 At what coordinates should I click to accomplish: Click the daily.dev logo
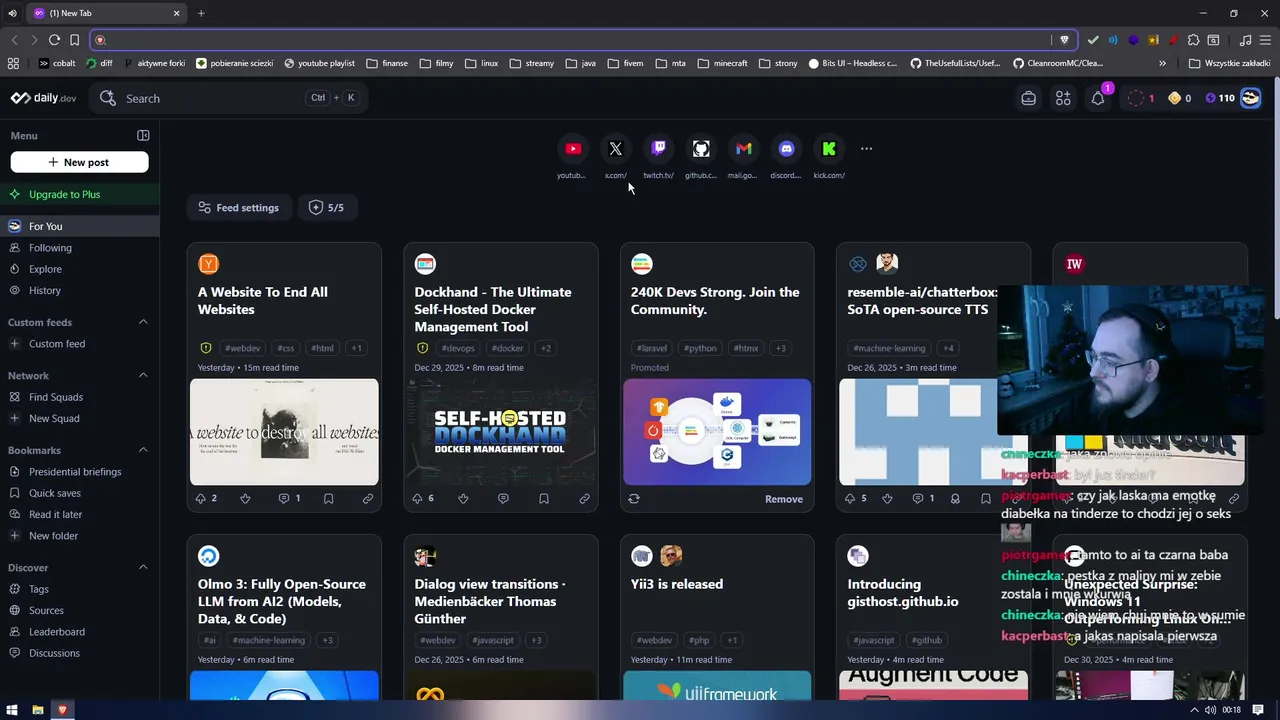(44, 98)
